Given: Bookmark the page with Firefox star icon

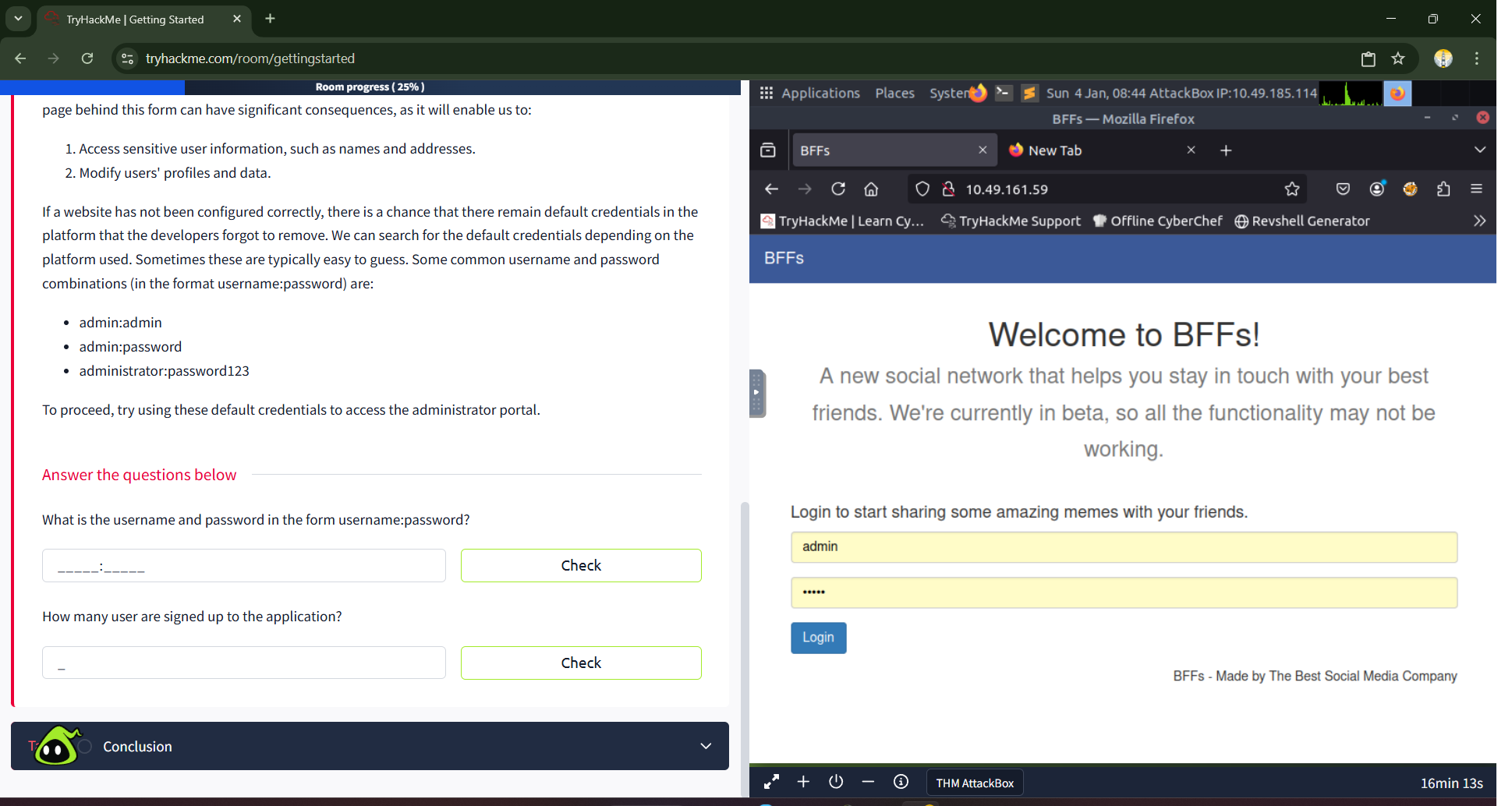Looking at the screenshot, I should click(x=1292, y=189).
